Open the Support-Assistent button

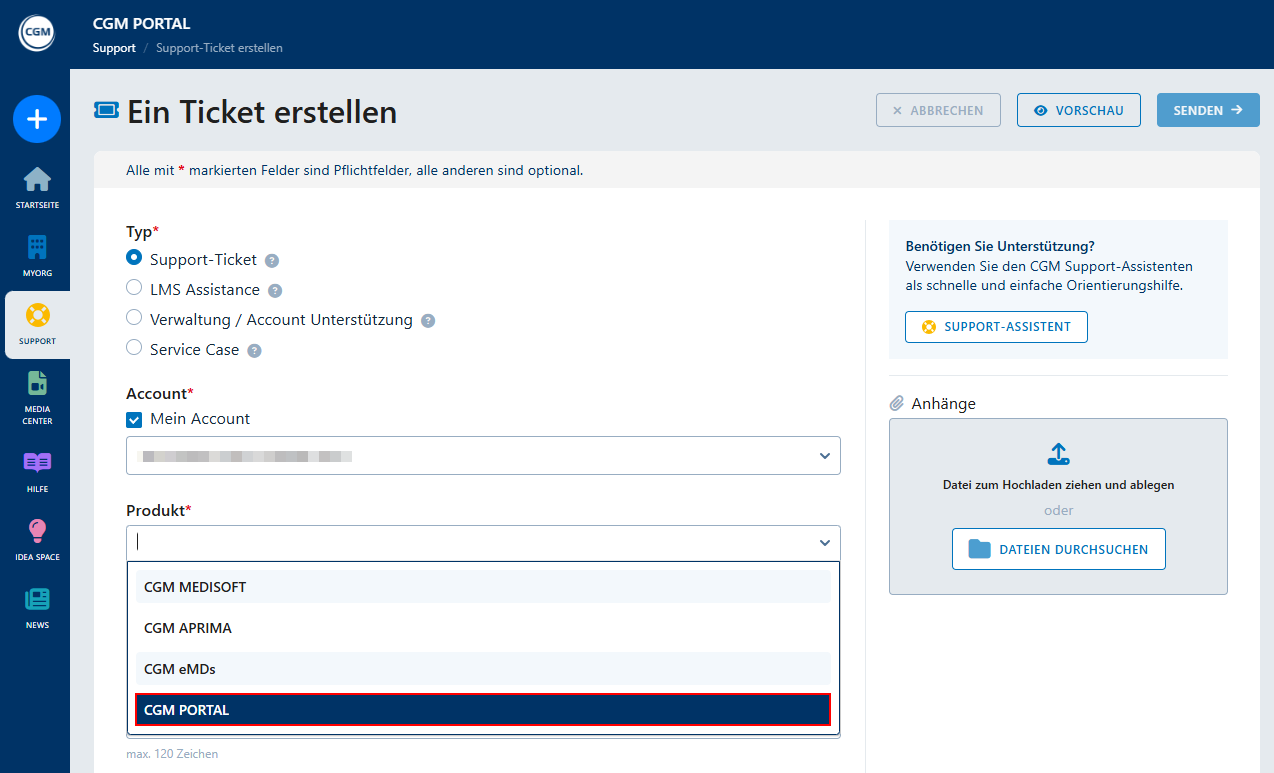pos(996,327)
